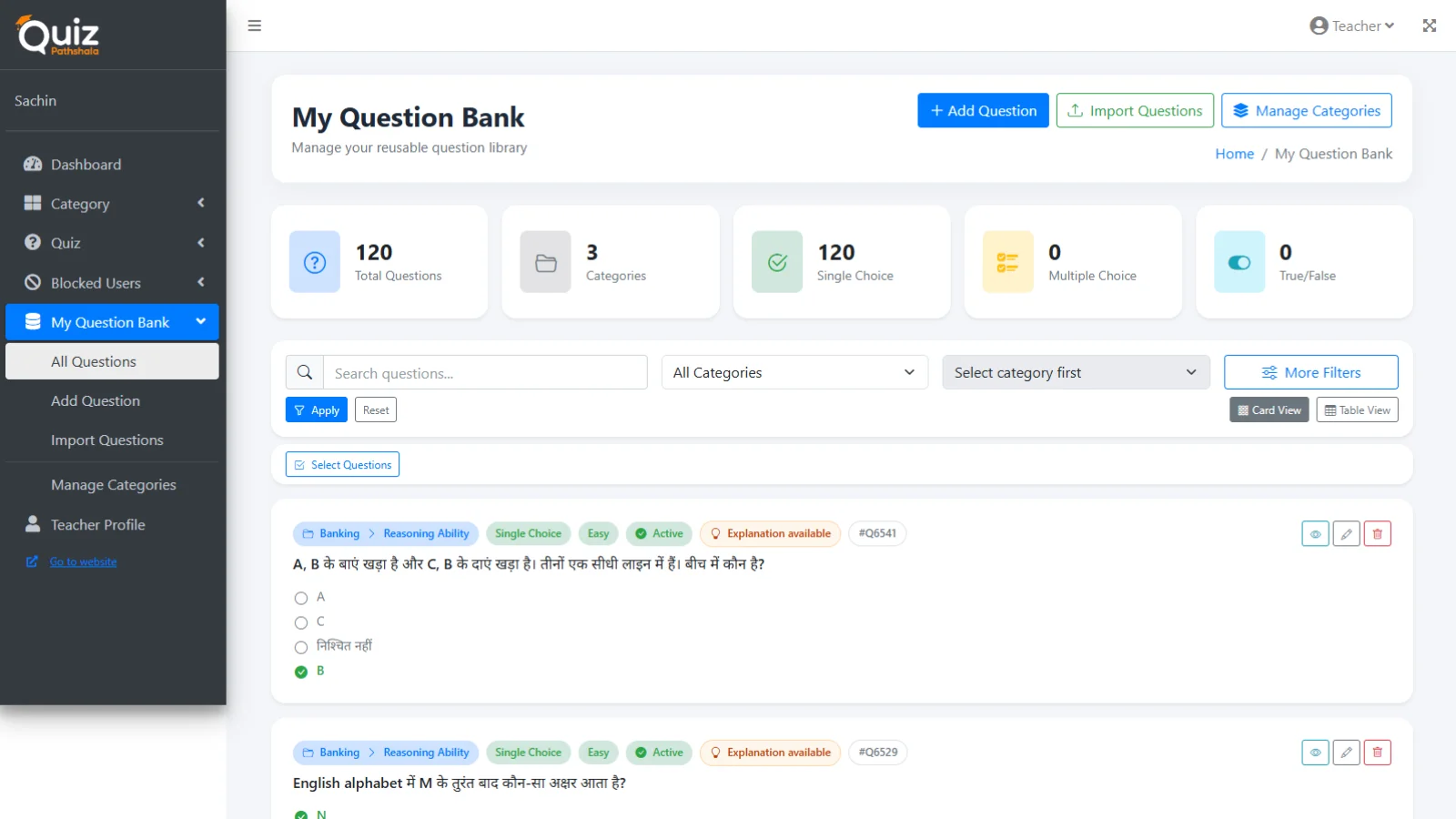Click the #Q6541 ID badge

[877, 533]
